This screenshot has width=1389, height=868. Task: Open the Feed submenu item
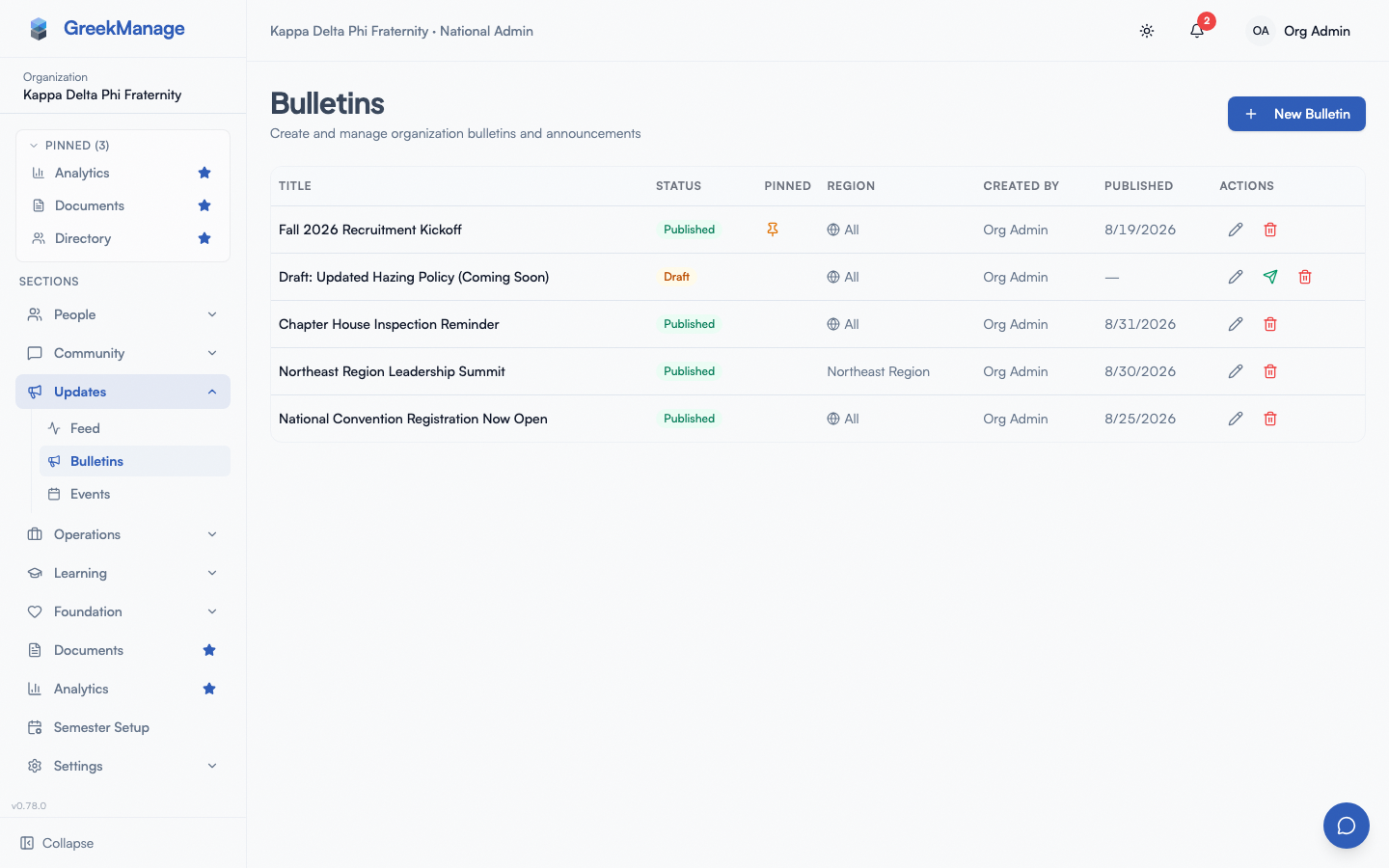(x=134, y=428)
